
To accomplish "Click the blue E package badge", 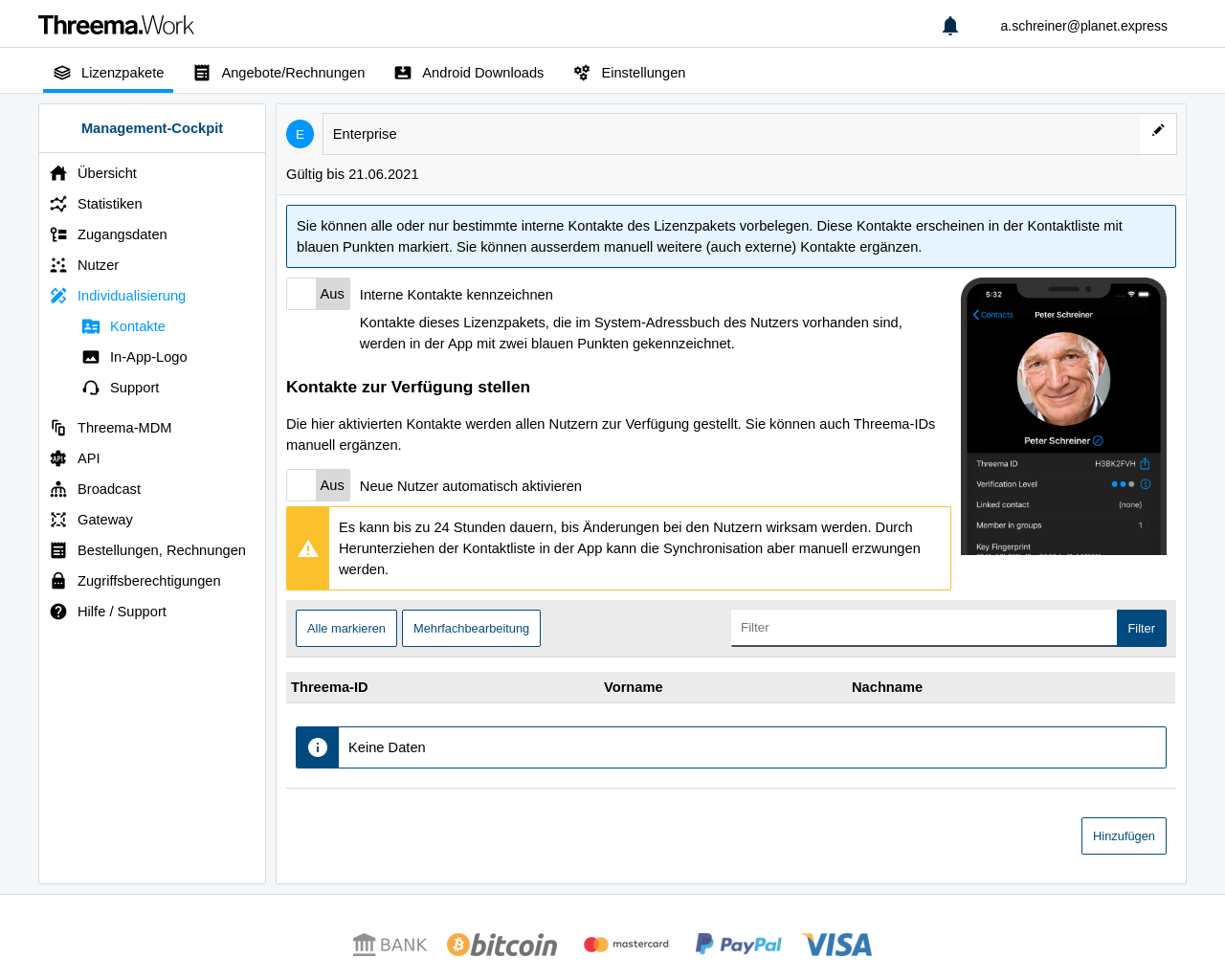I will click(x=300, y=134).
